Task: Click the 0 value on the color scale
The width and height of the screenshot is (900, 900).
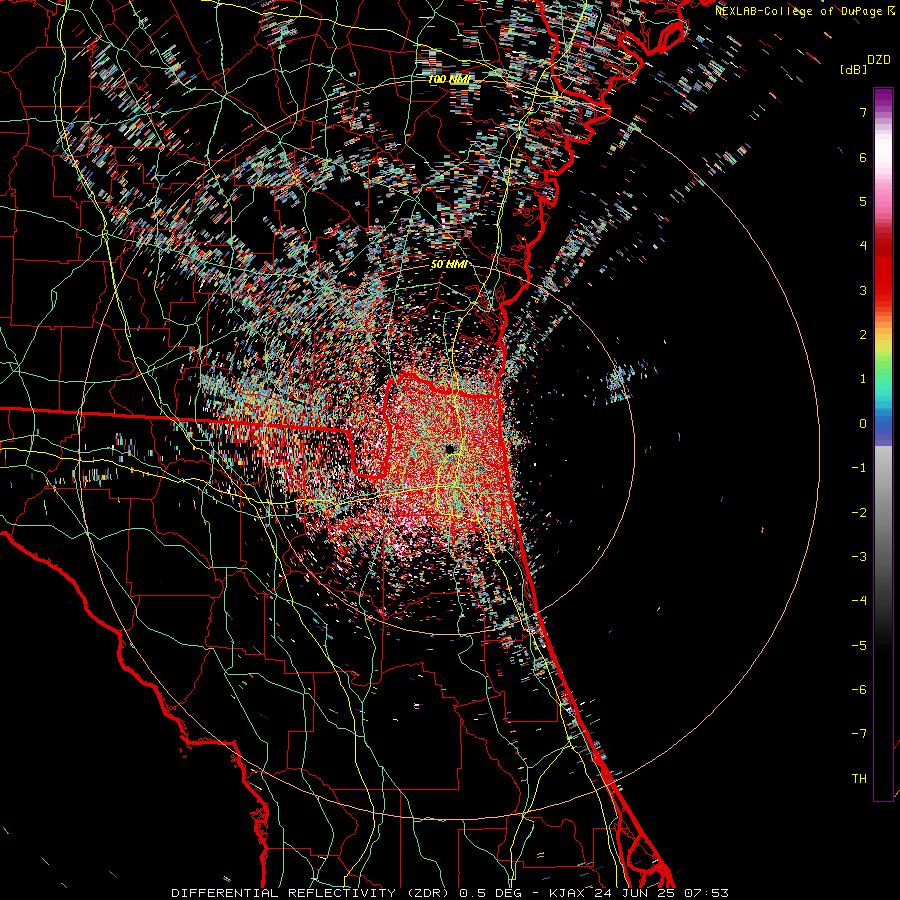Action: (863, 424)
